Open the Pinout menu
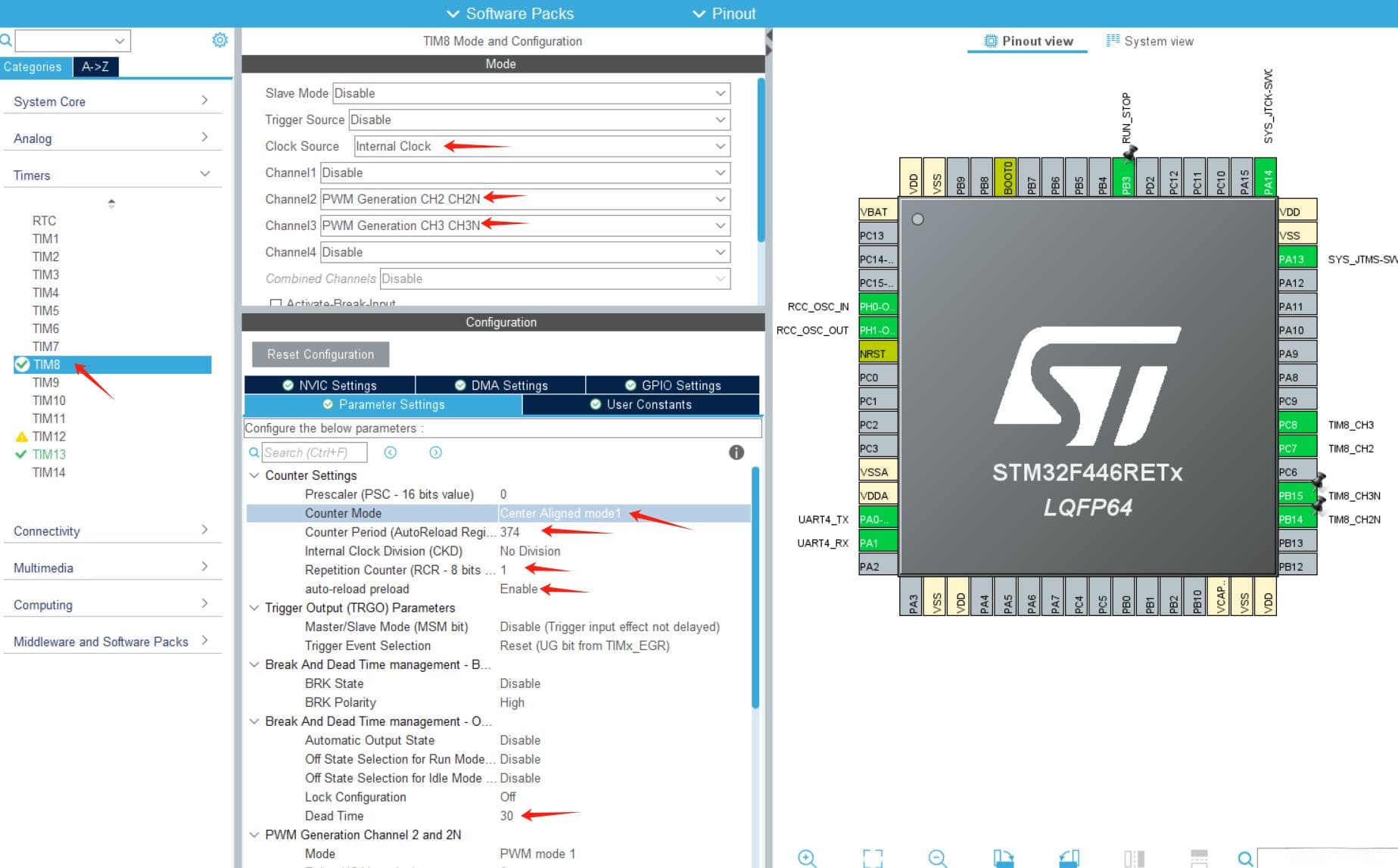 [724, 14]
